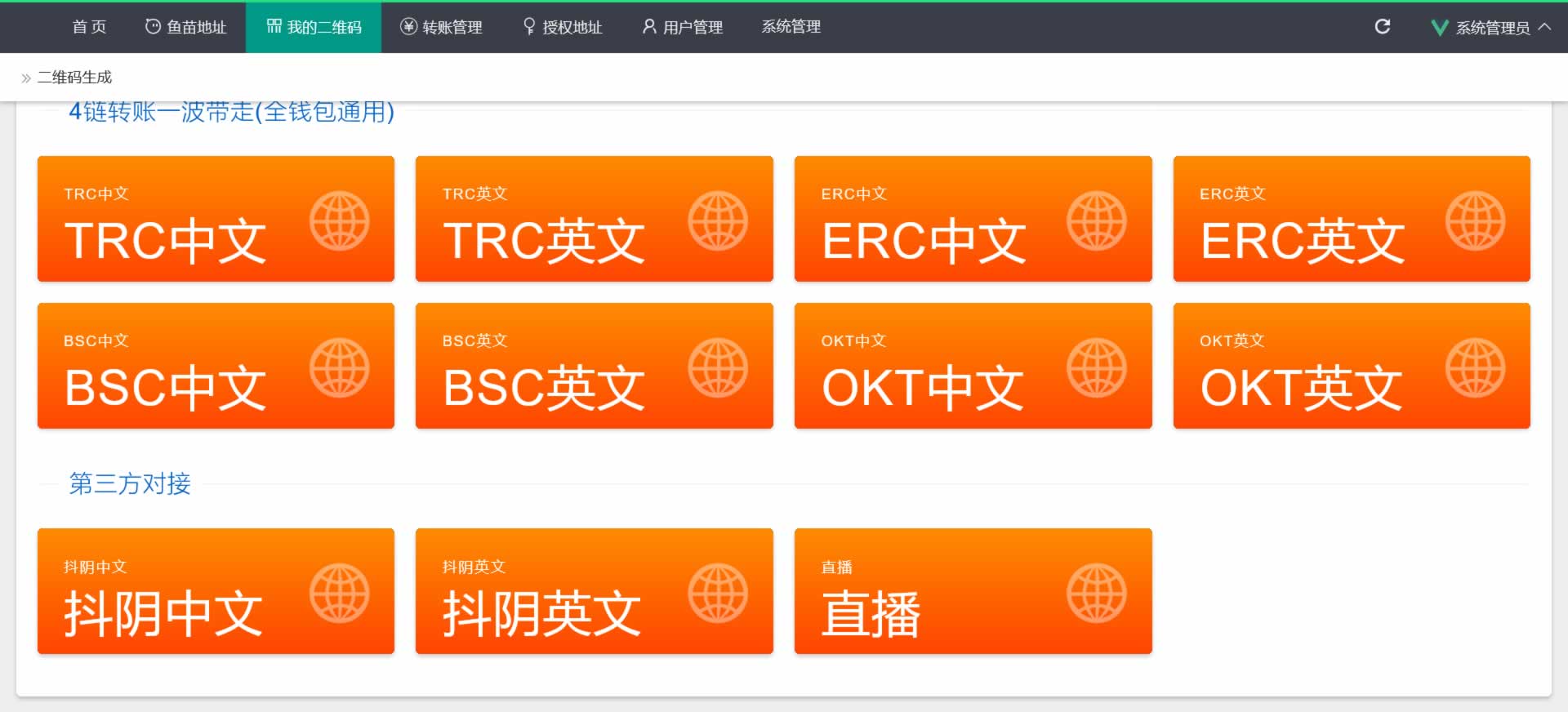This screenshot has width=1568, height=712.
Task: Open the 转账管理 menu
Action: [441, 27]
